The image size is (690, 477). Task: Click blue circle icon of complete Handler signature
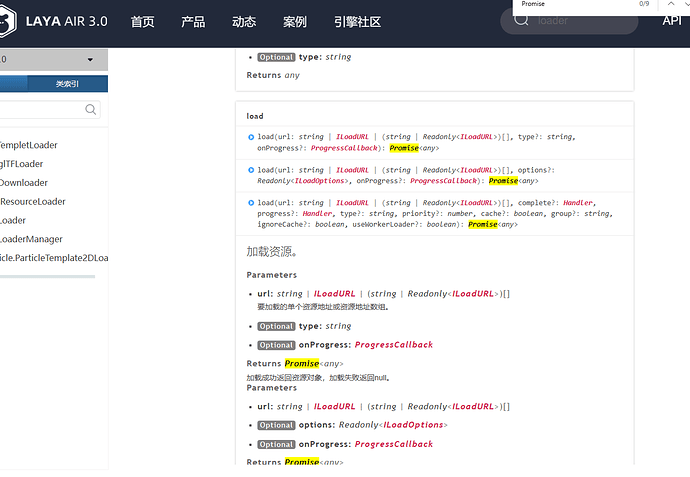click(x=251, y=203)
